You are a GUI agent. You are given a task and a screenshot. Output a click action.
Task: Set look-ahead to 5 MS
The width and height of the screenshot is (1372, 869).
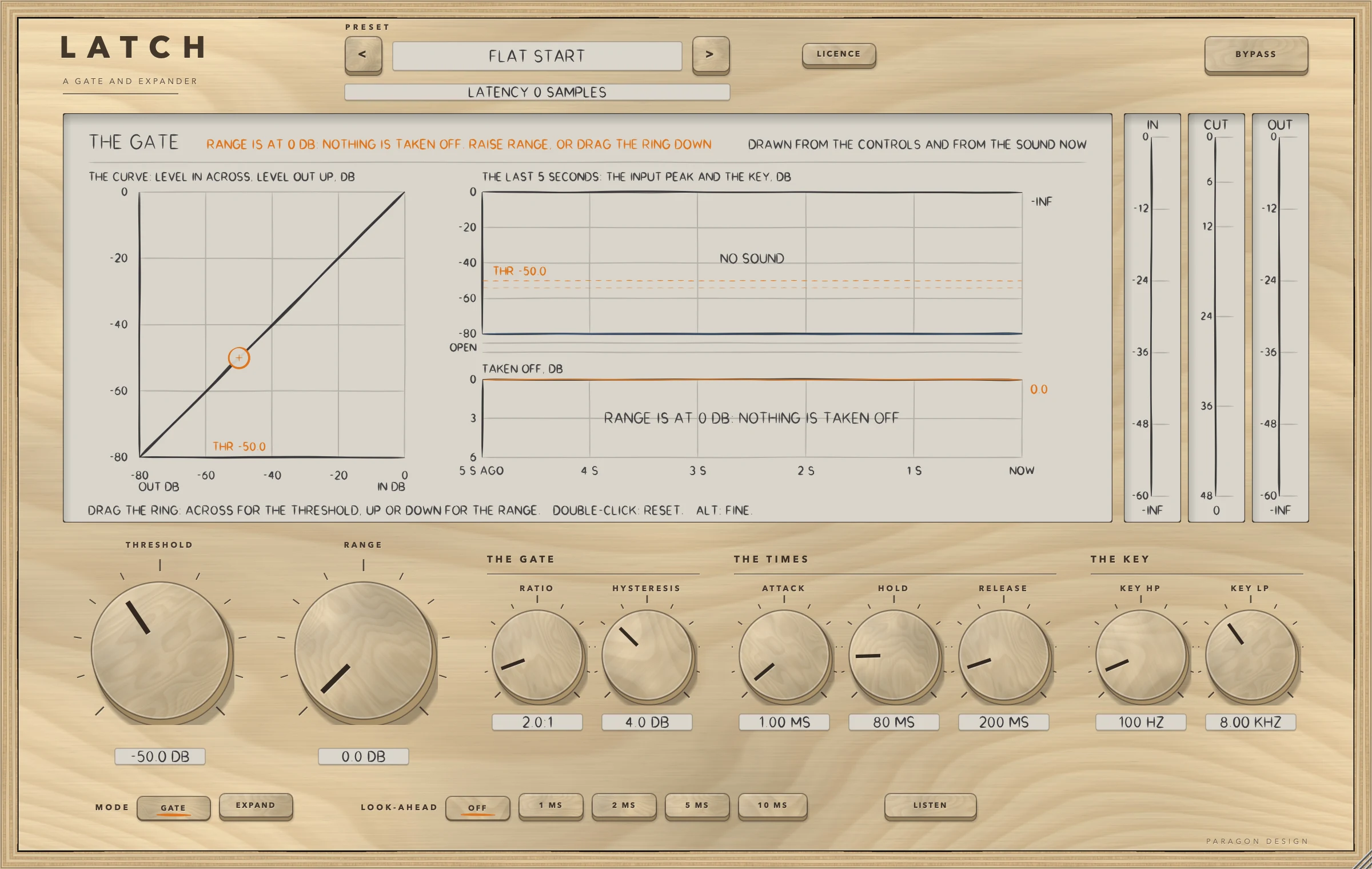tap(697, 806)
